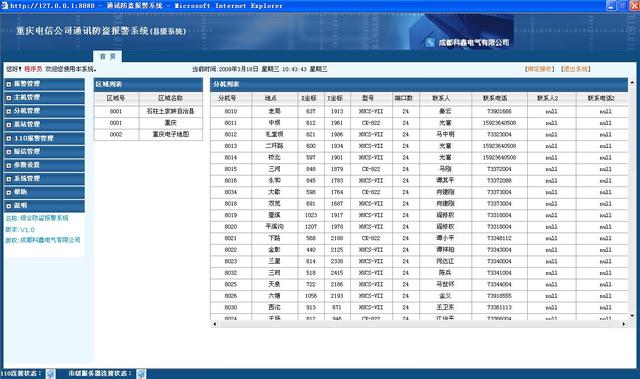Click the Y coordinate 2415 cell
The height and width of the screenshot is (379, 640).
coord(337,273)
